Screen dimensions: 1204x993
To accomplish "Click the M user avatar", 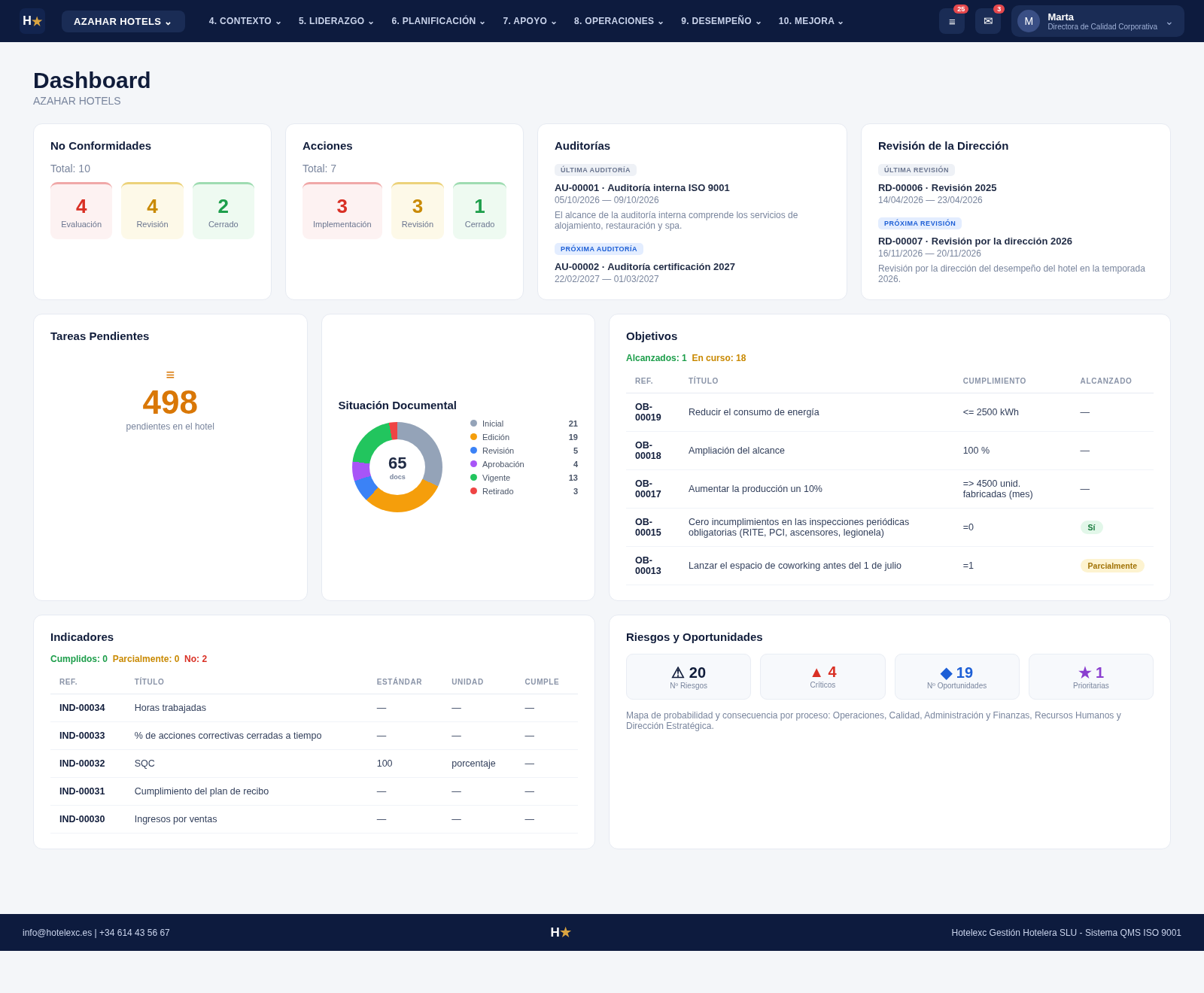I will click(1029, 21).
